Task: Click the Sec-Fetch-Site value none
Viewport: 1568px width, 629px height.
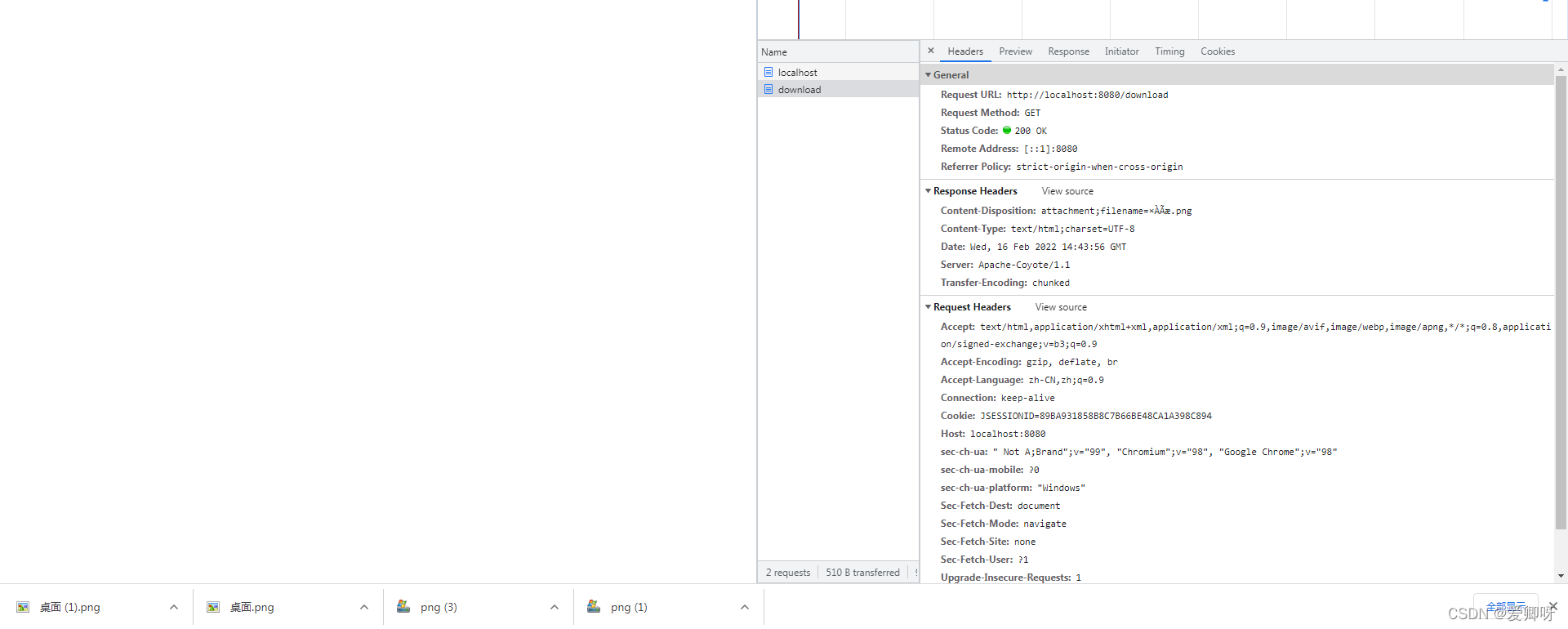Action: coord(1024,542)
